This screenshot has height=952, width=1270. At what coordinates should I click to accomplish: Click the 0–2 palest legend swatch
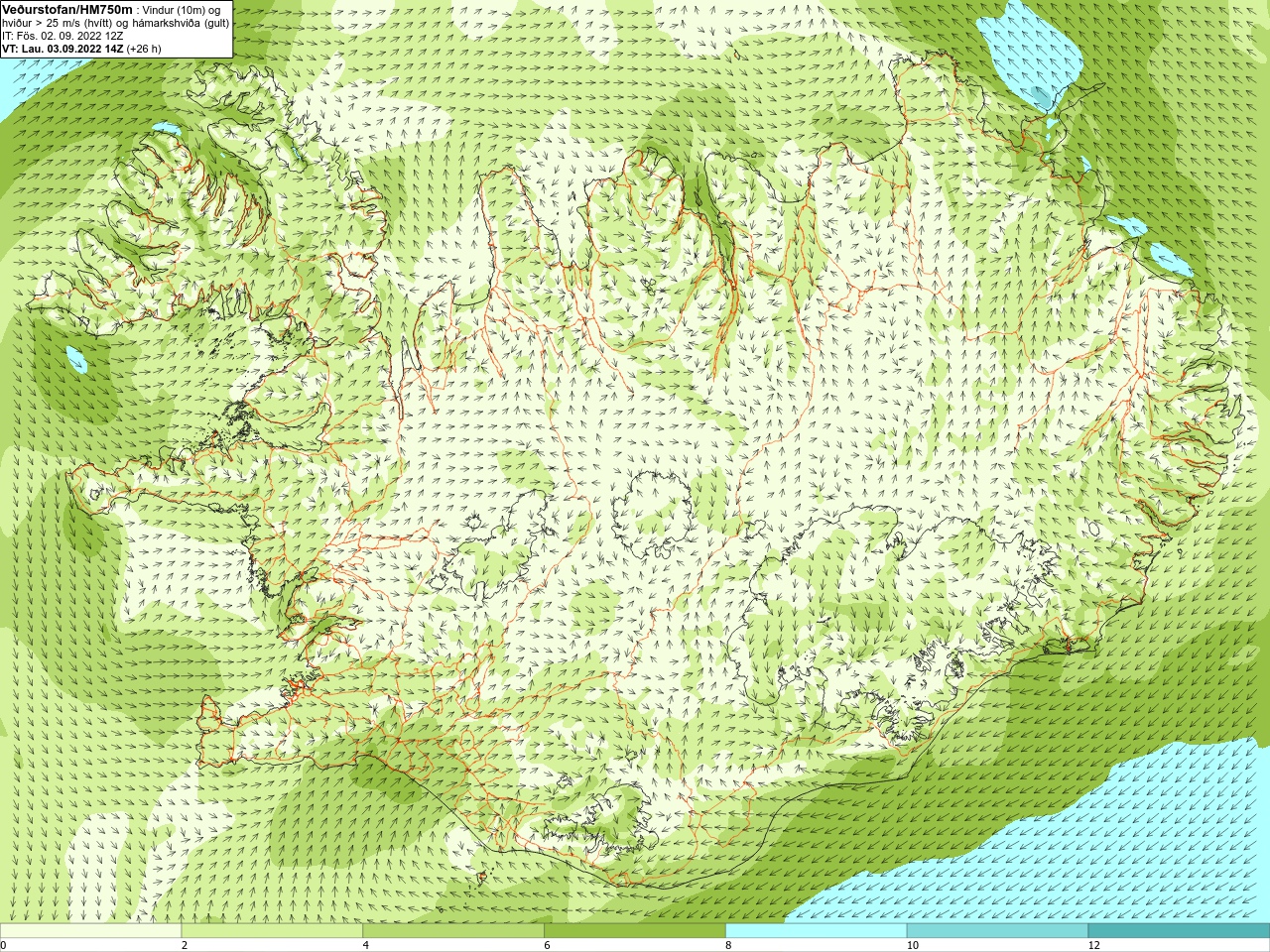[x=90, y=931]
